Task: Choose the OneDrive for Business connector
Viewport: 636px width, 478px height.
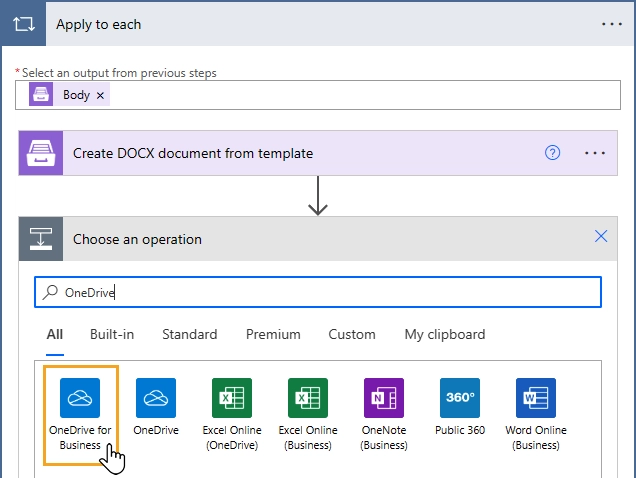Action: pos(81,415)
